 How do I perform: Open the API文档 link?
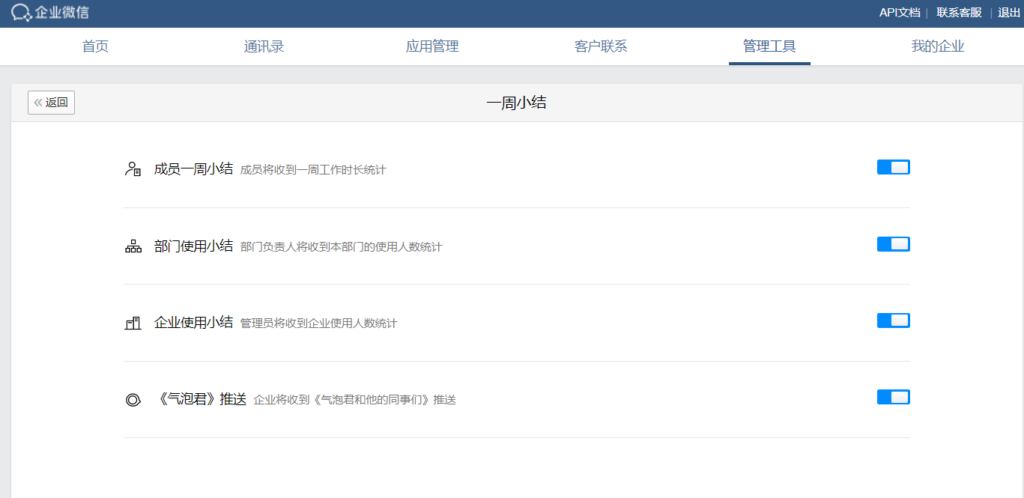pyautogui.click(x=900, y=12)
